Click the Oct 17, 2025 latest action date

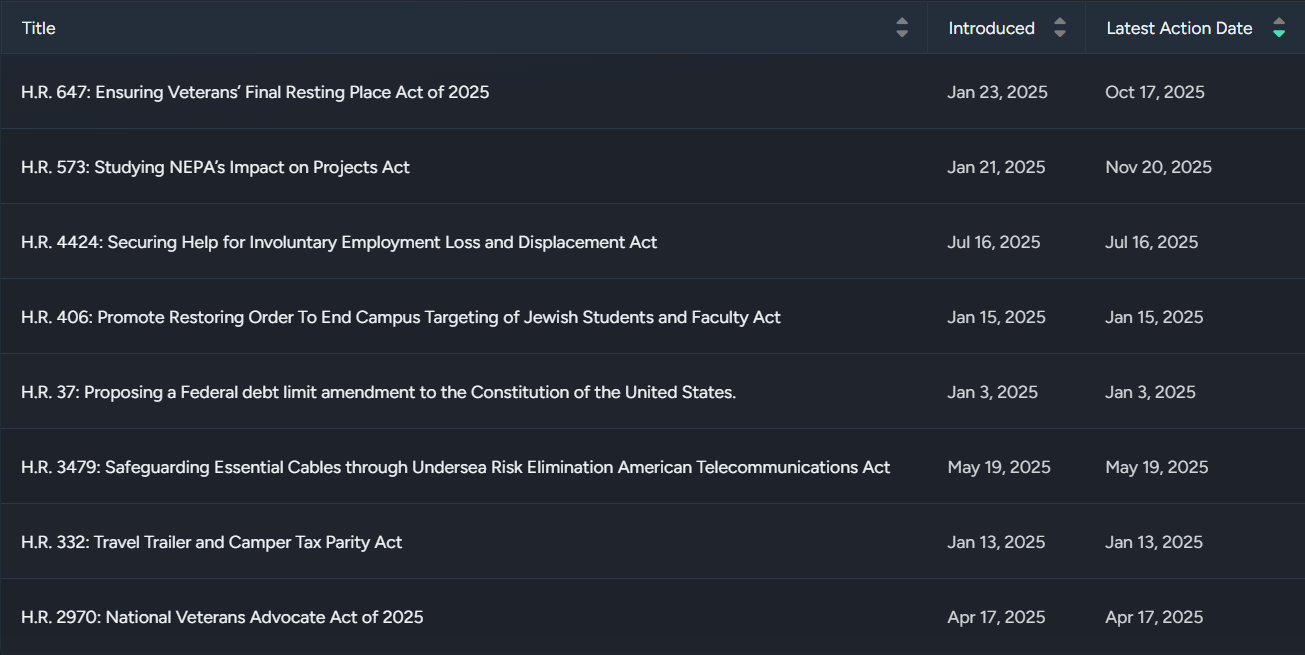tap(1155, 92)
